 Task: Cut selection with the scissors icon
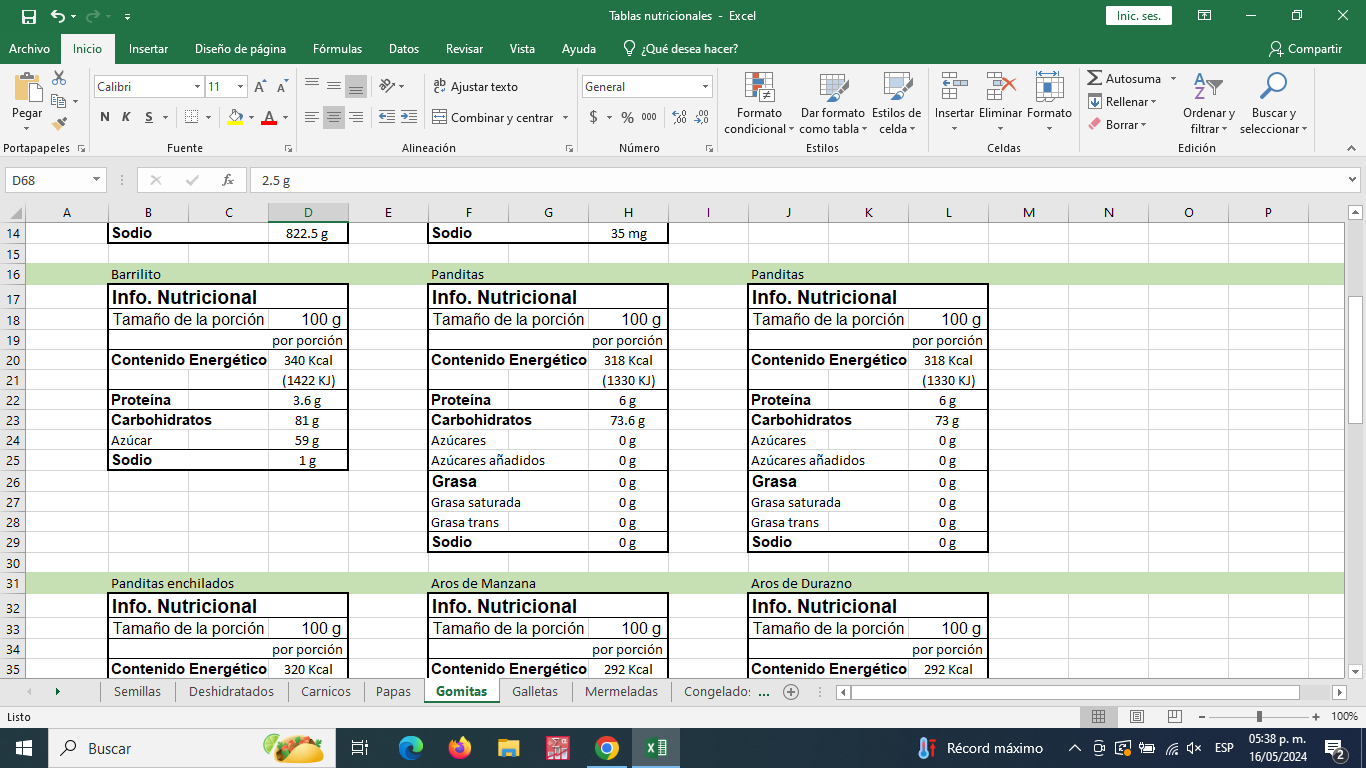[59, 78]
